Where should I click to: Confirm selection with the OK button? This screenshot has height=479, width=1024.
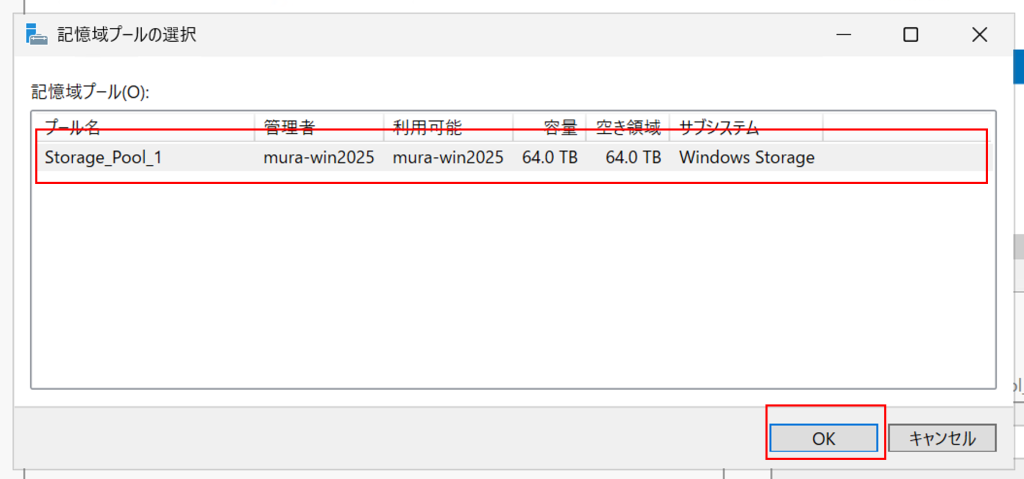click(824, 438)
